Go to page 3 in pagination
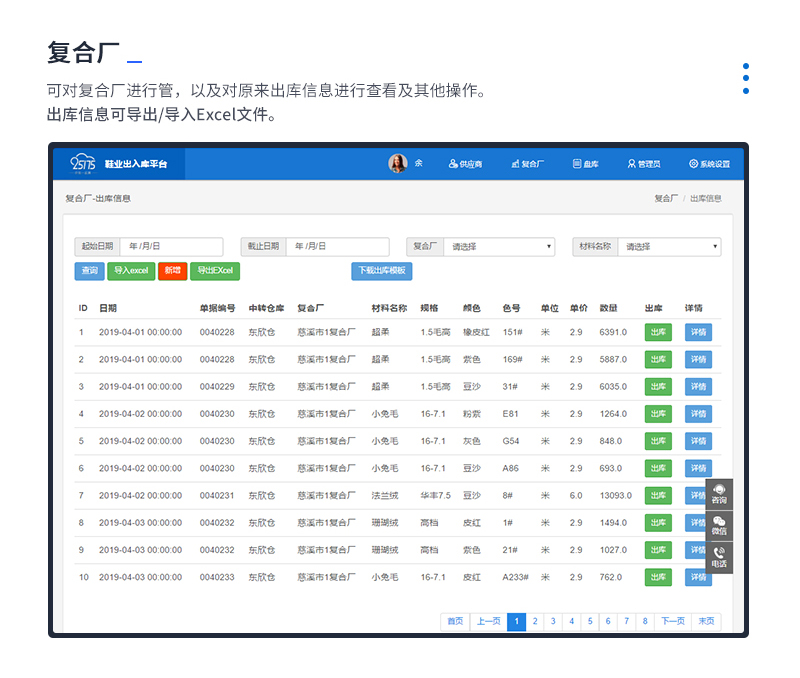 (553, 621)
